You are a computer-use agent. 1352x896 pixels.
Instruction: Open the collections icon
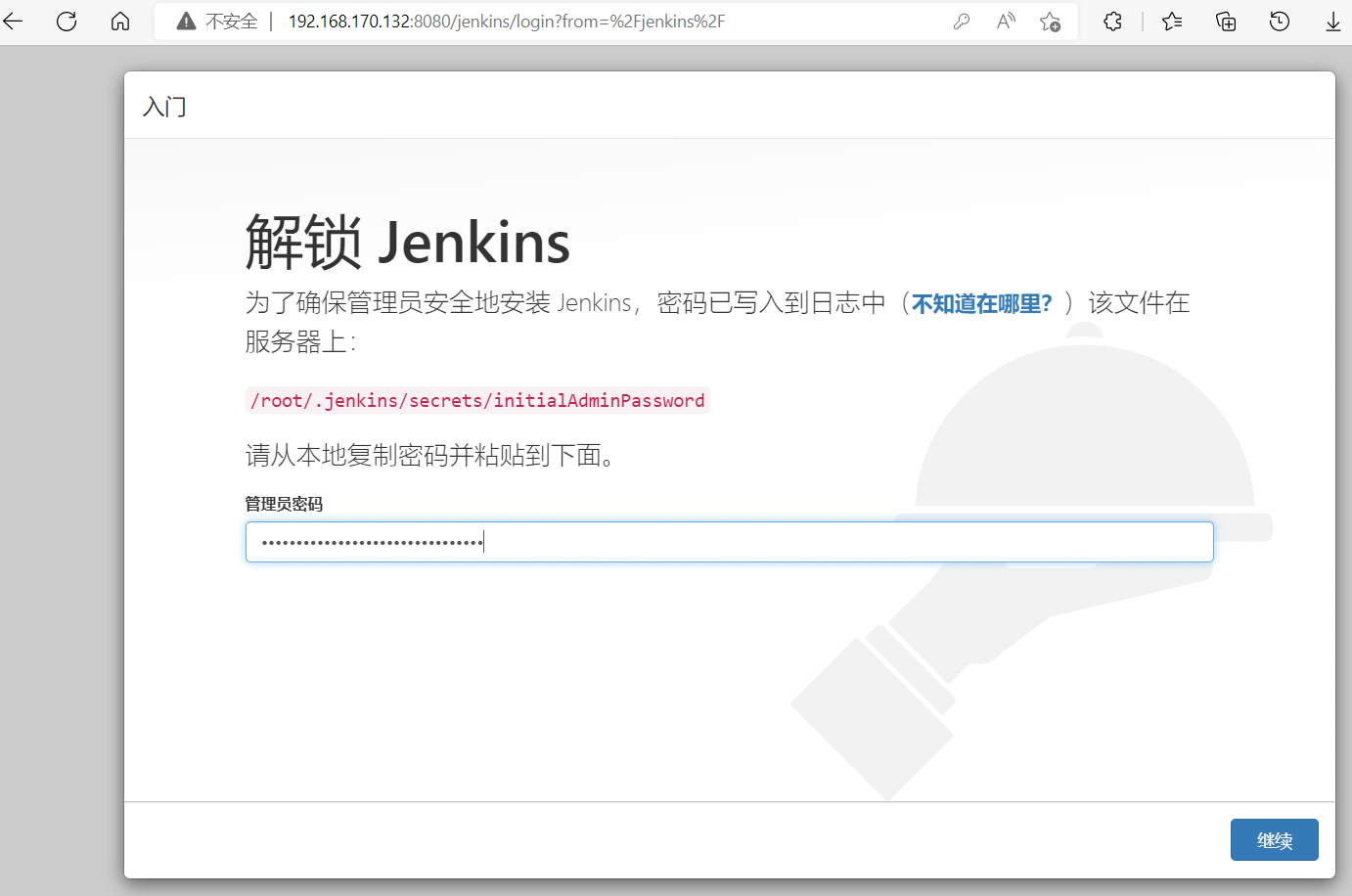pos(1226,22)
